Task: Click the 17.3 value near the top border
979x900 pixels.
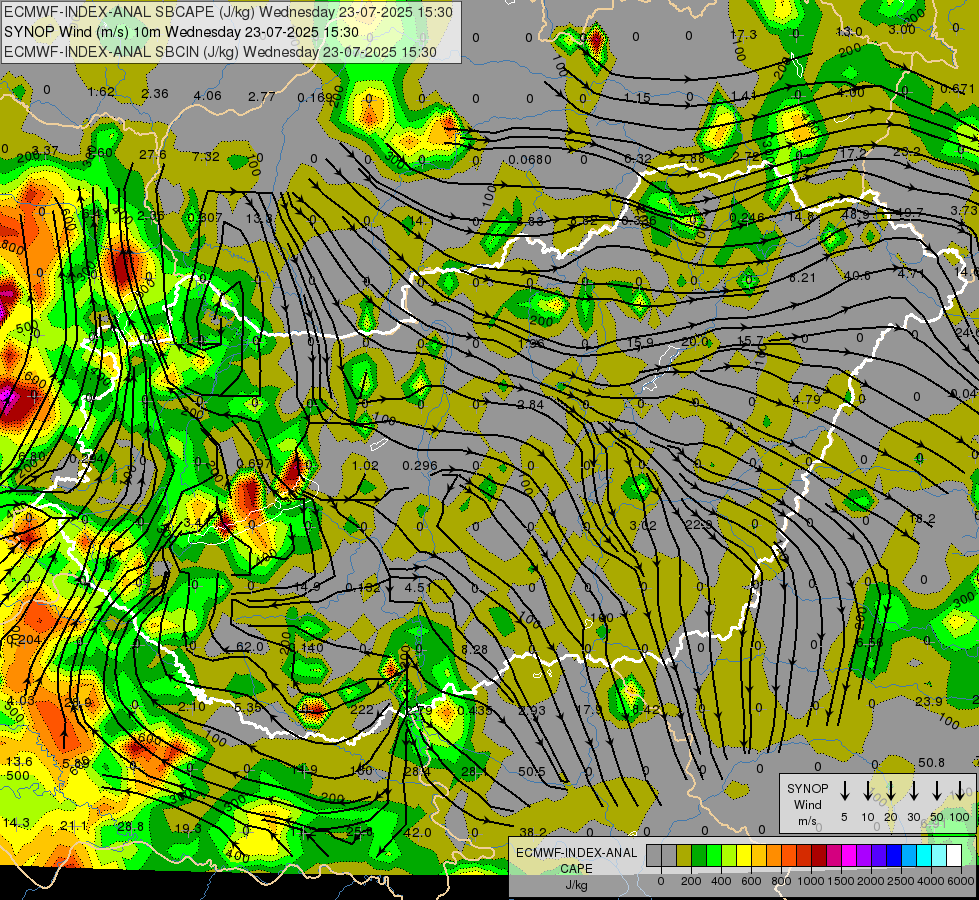Action: coord(744,34)
